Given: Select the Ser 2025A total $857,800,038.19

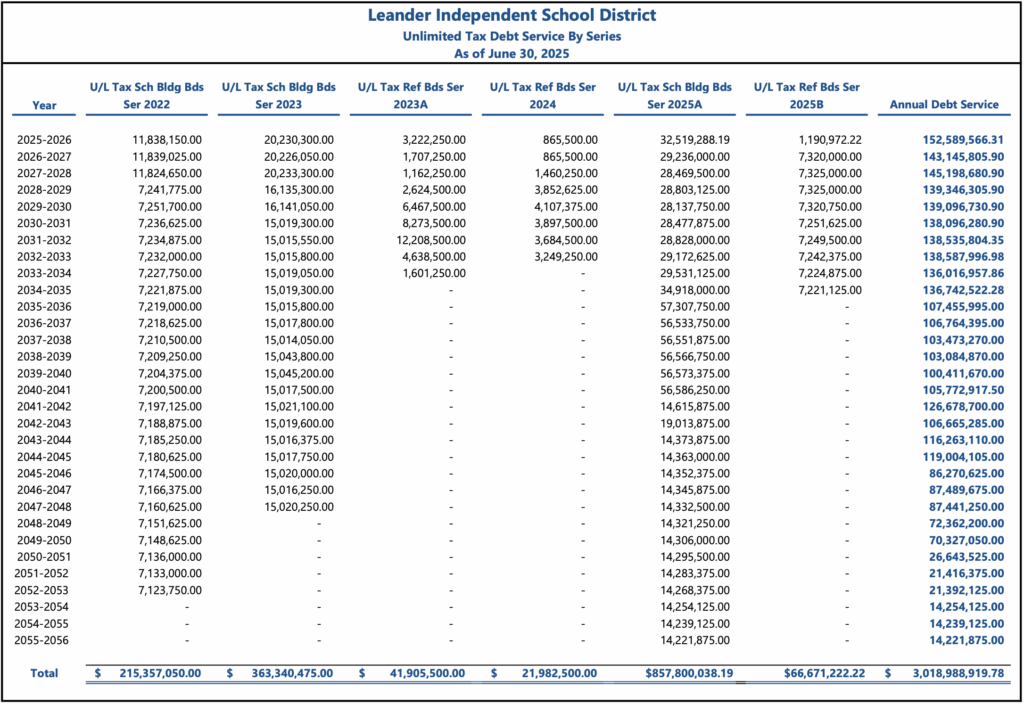Looking at the screenshot, I should click(x=689, y=673).
